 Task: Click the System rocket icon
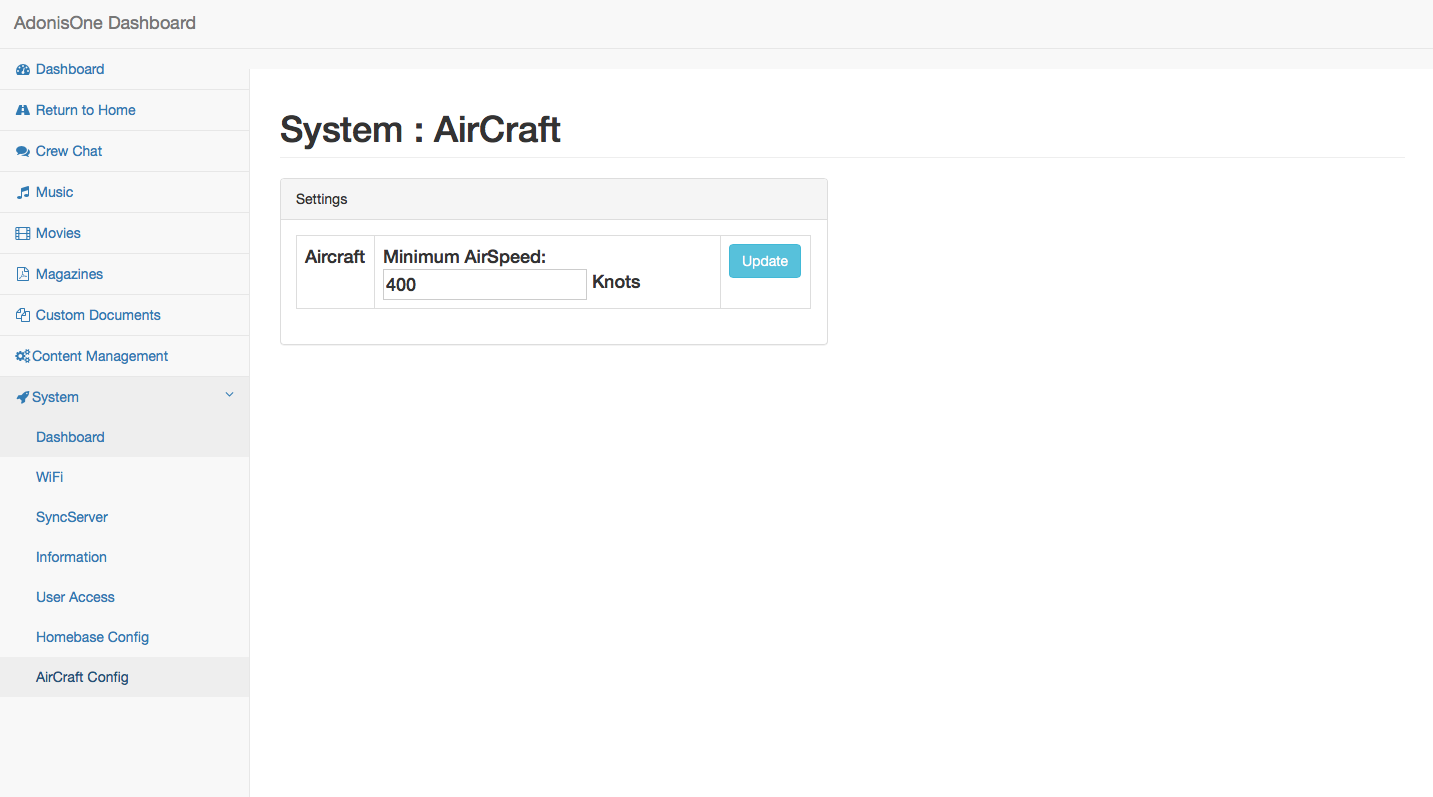[22, 398]
